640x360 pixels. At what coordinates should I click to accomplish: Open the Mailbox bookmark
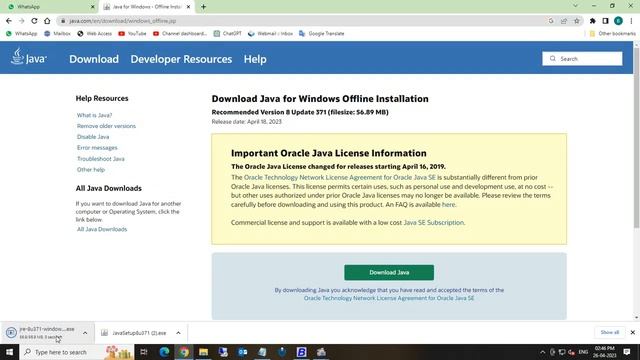57,33
